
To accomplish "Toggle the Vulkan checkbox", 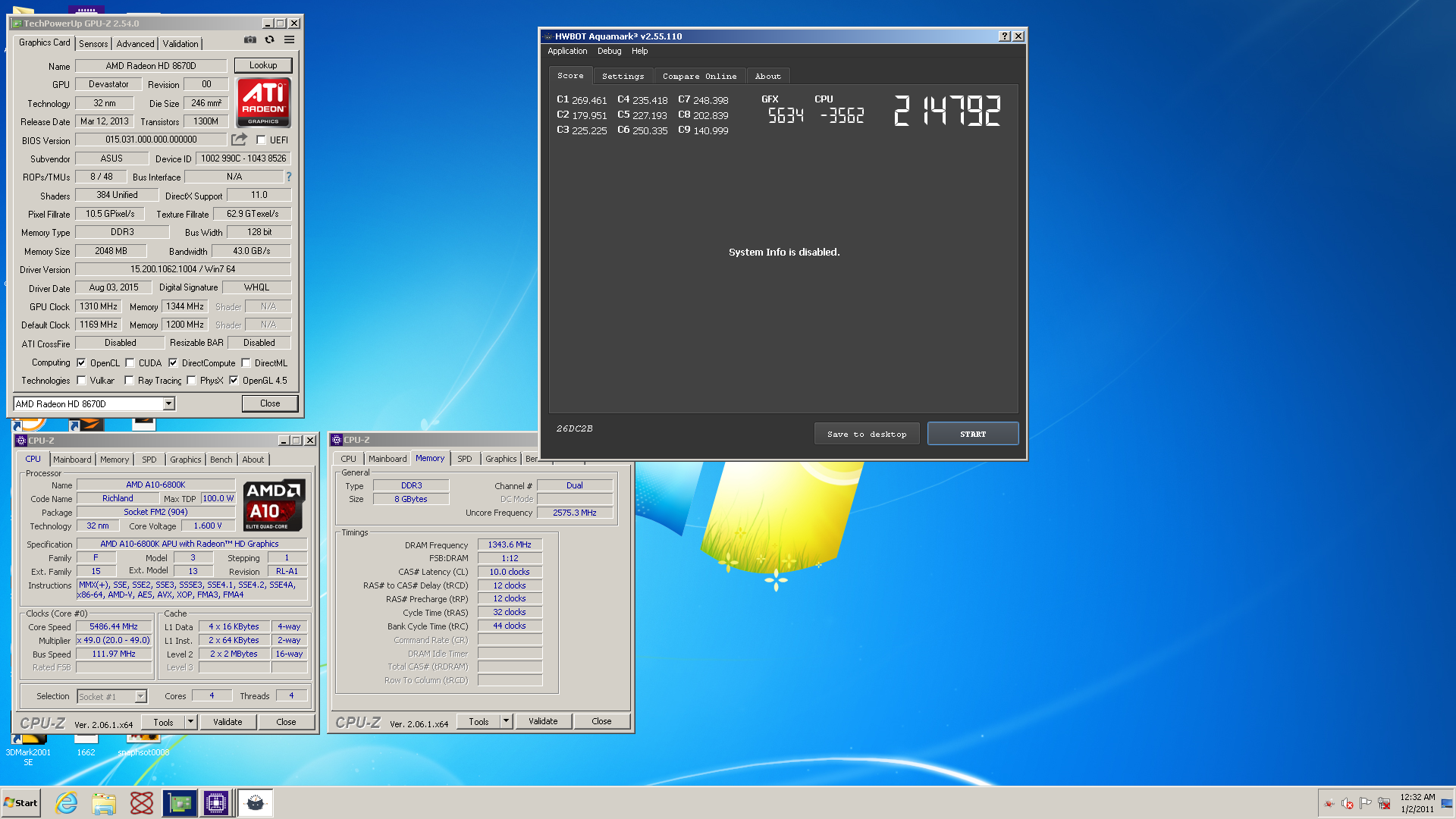I will pos(81,381).
